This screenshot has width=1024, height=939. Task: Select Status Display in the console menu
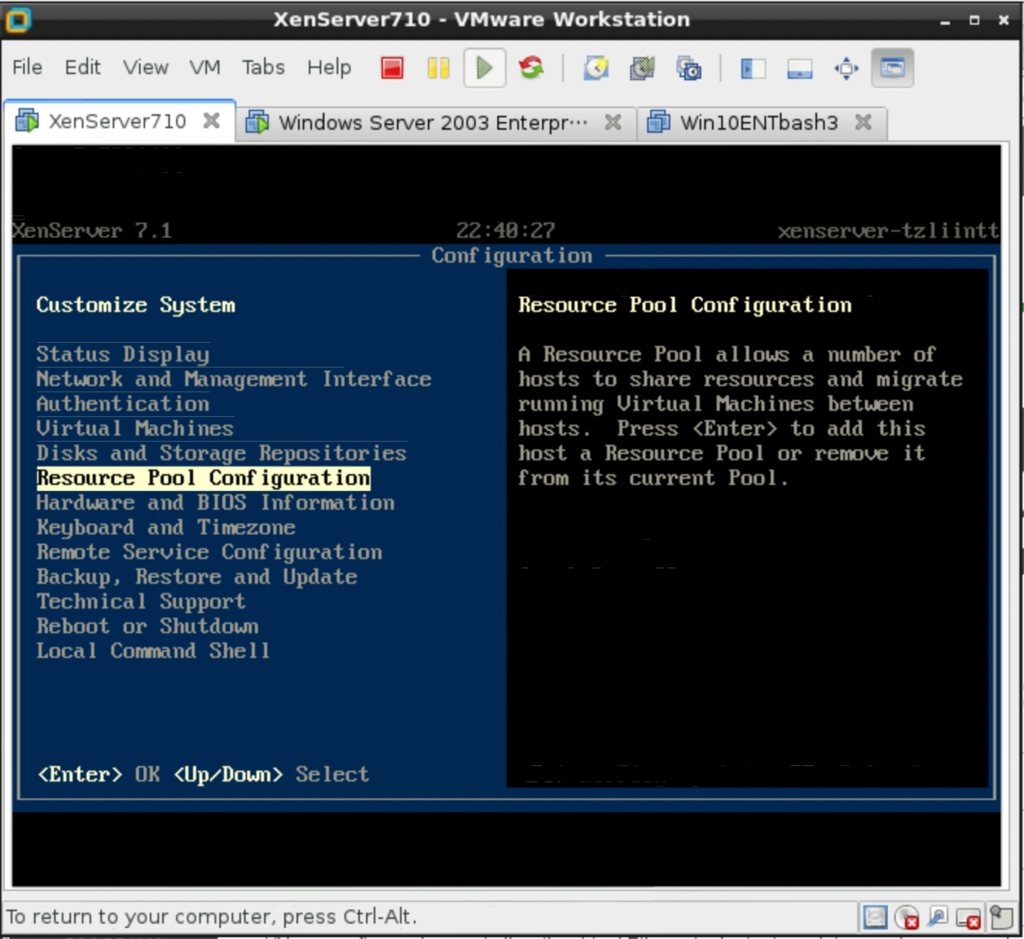click(123, 355)
